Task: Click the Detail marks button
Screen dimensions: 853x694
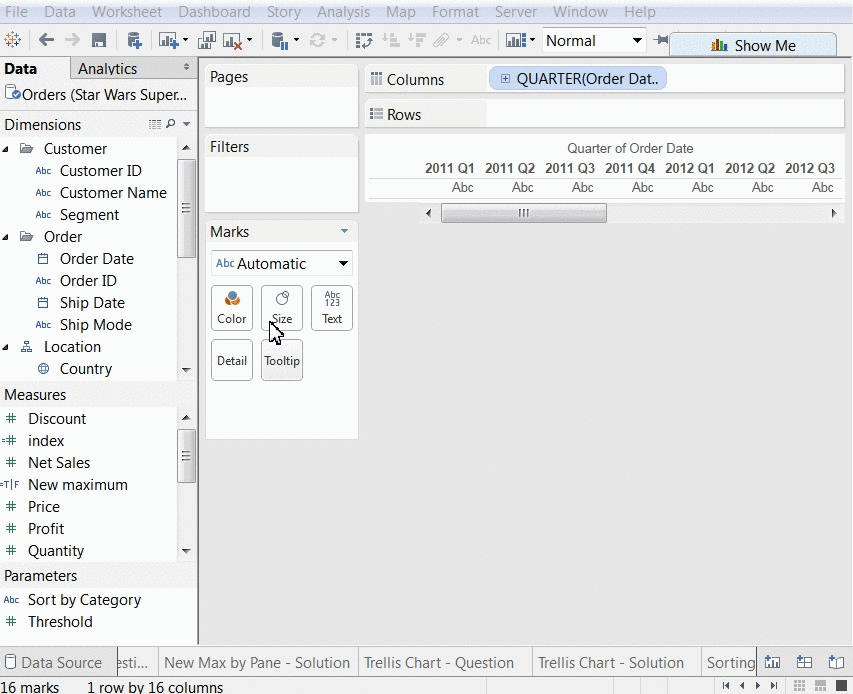Action: pos(232,360)
